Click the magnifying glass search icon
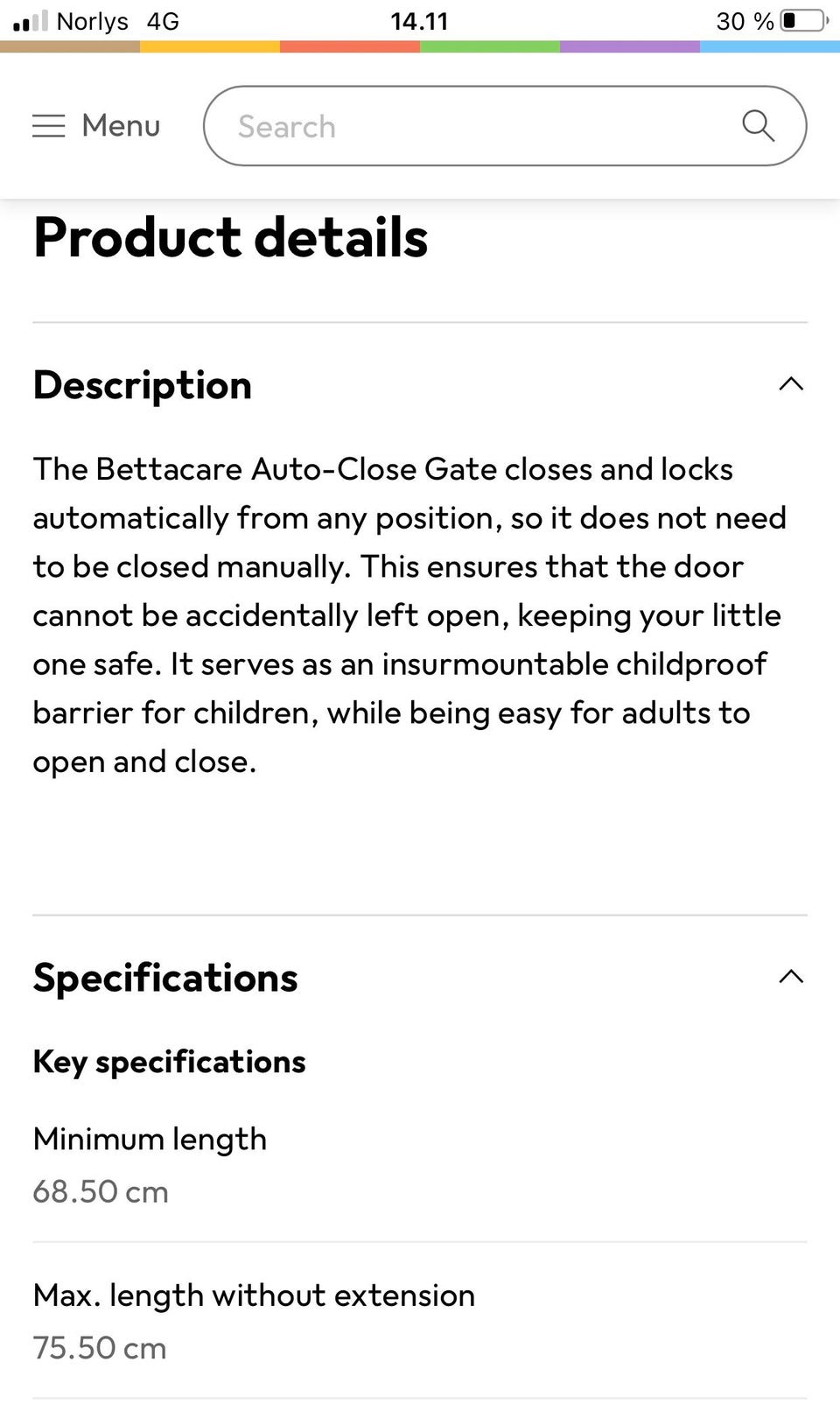The width and height of the screenshot is (840, 1425). 758,126
